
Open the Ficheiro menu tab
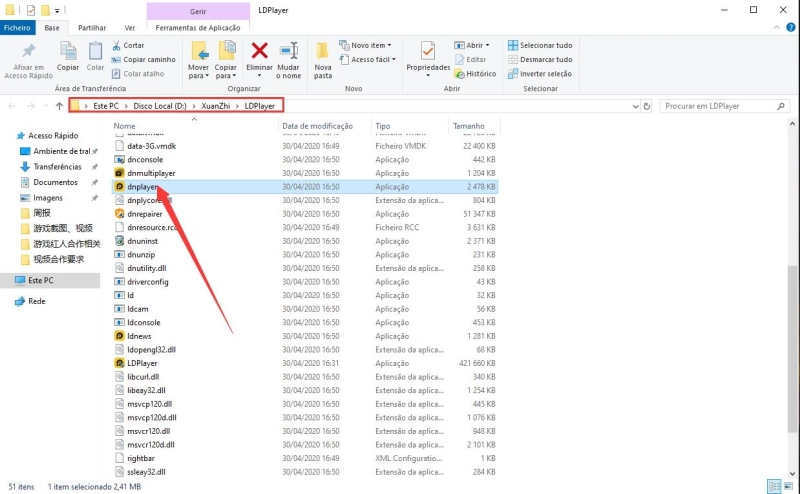pyautogui.click(x=18, y=28)
